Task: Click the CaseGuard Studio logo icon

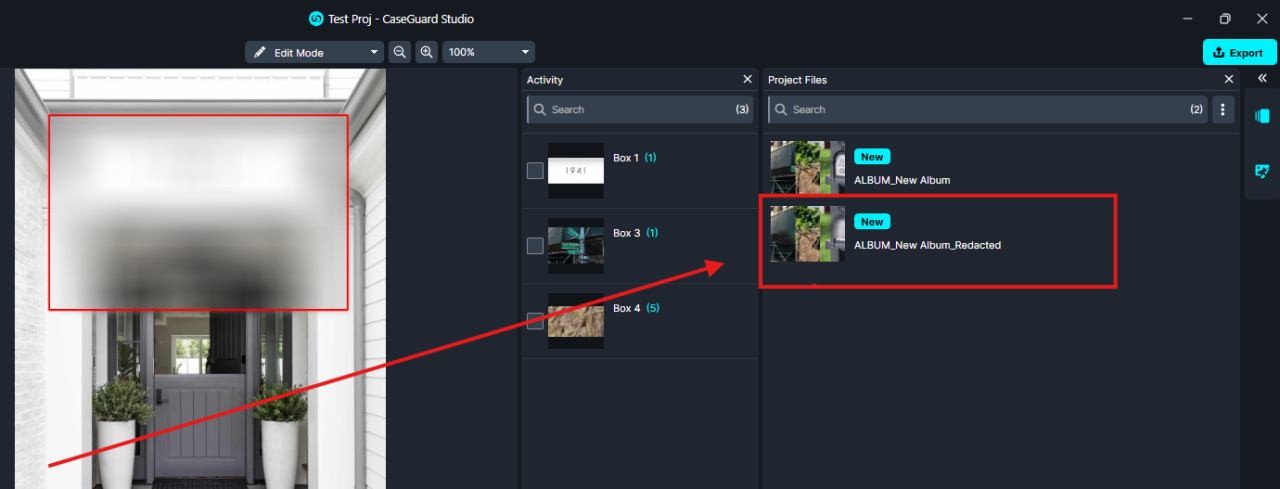Action: pyautogui.click(x=316, y=19)
